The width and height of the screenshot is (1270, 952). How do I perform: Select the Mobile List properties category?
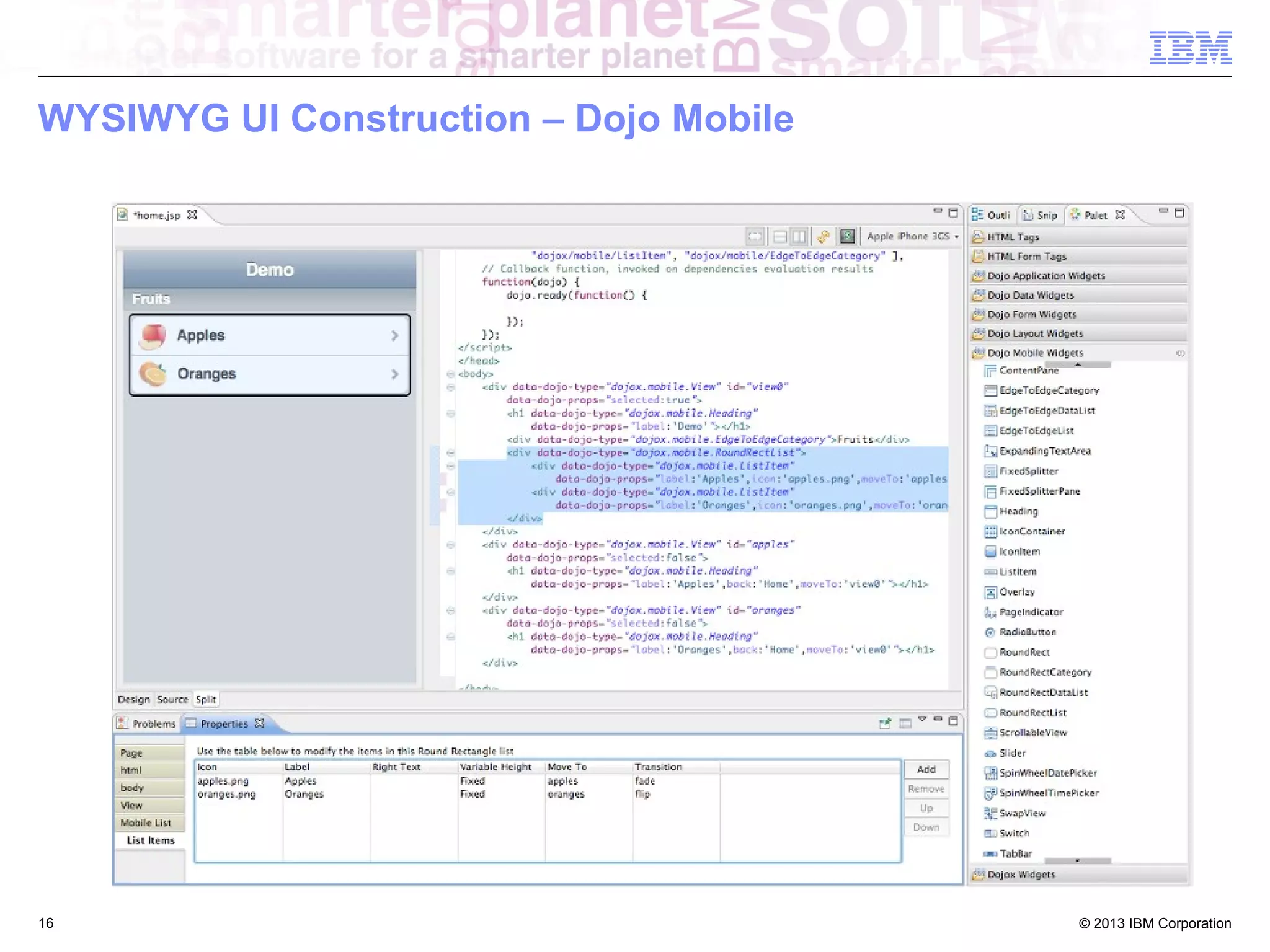pos(149,822)
